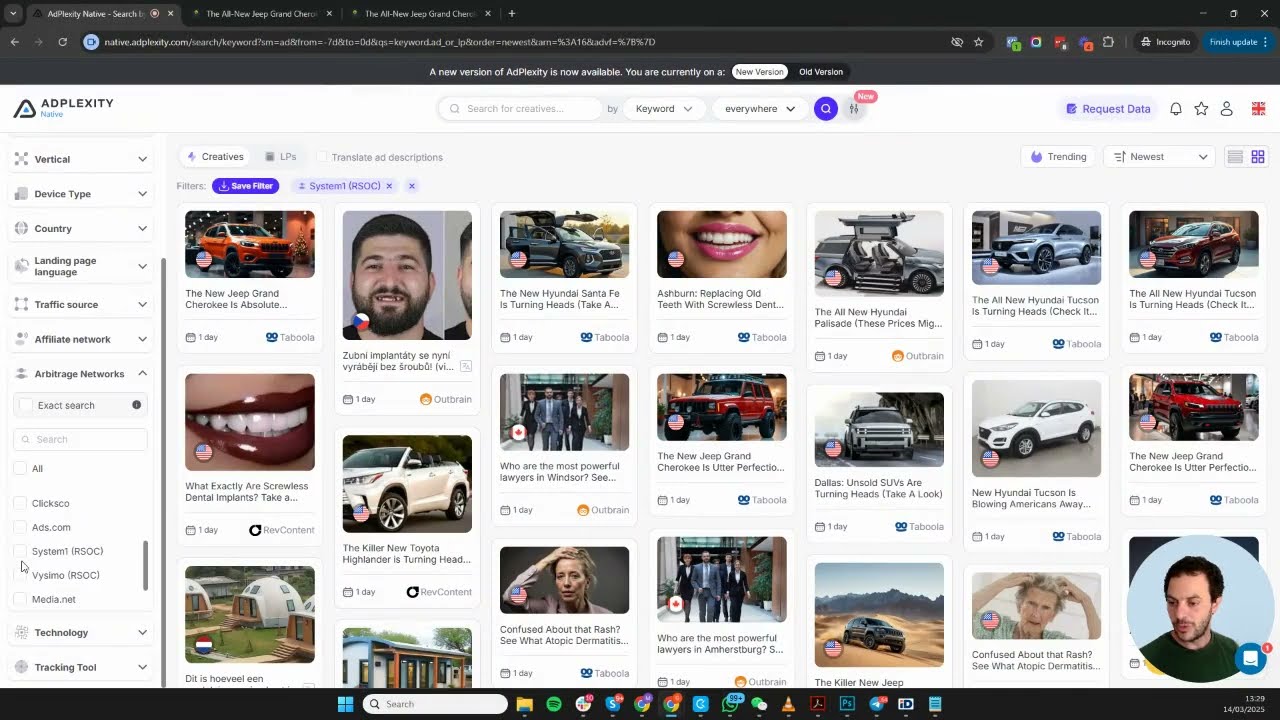This screenshot has height=720, width=1280.
Task: Switch to list view layout
Action: tap(1235, 157)
